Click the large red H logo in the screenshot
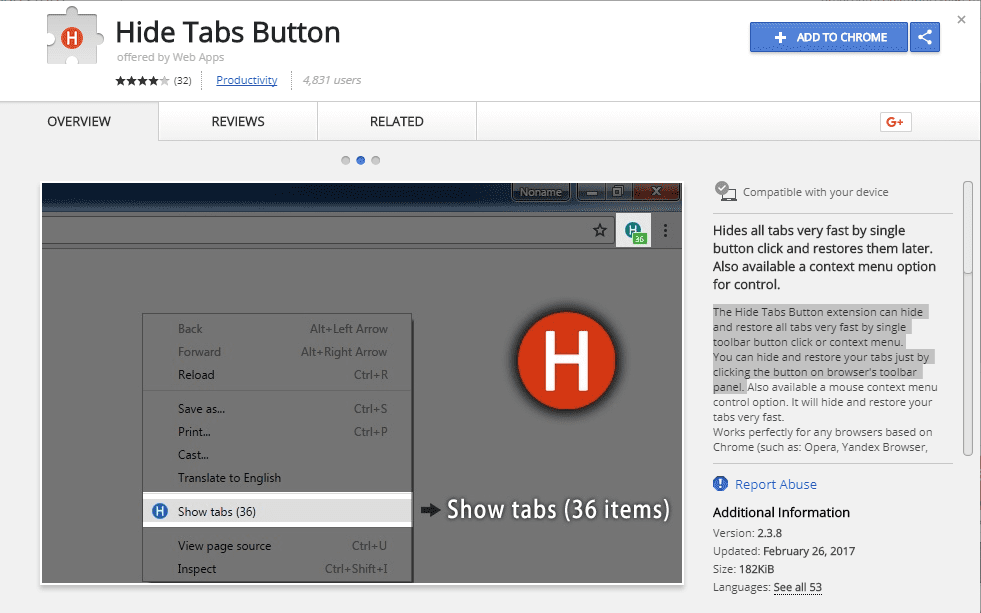Viewport: 981px width, 613px height. click(567, 361)
